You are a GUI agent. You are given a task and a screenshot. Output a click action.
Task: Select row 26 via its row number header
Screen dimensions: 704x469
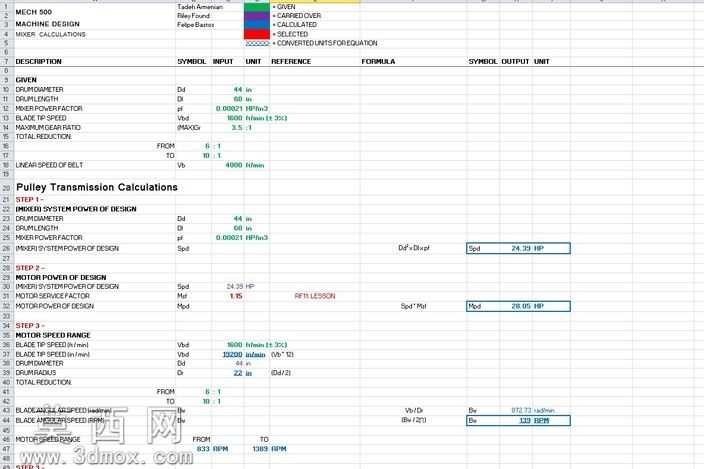pyautogui.click(x=6, y=249)
